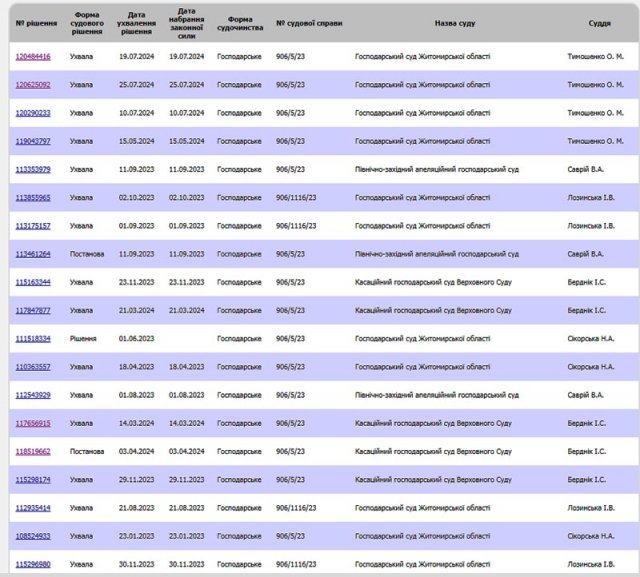Open decision 115296980 dated 30.11.2023
640x577 pixels.
coord(33,564)
